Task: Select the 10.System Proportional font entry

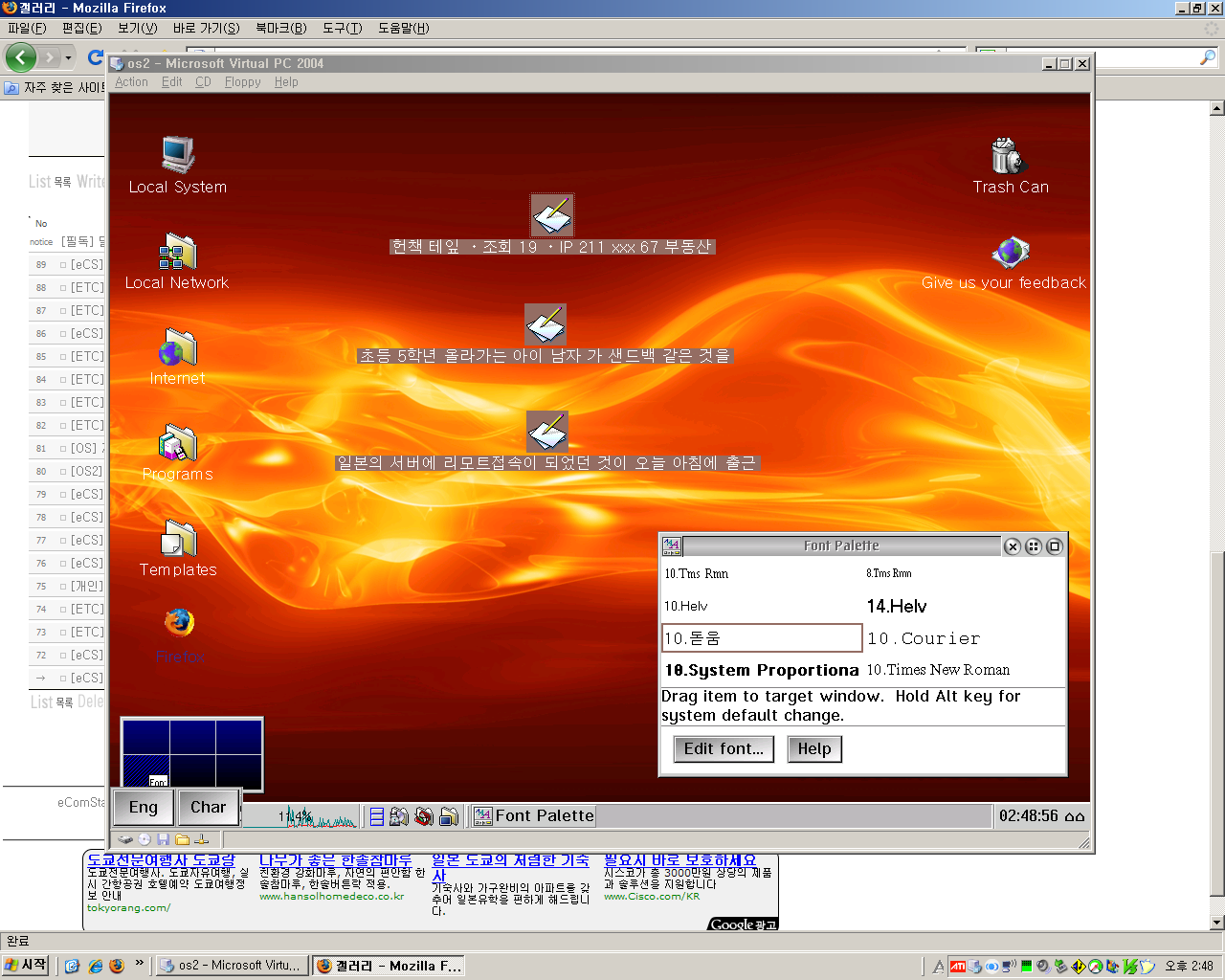Action: 762,671
